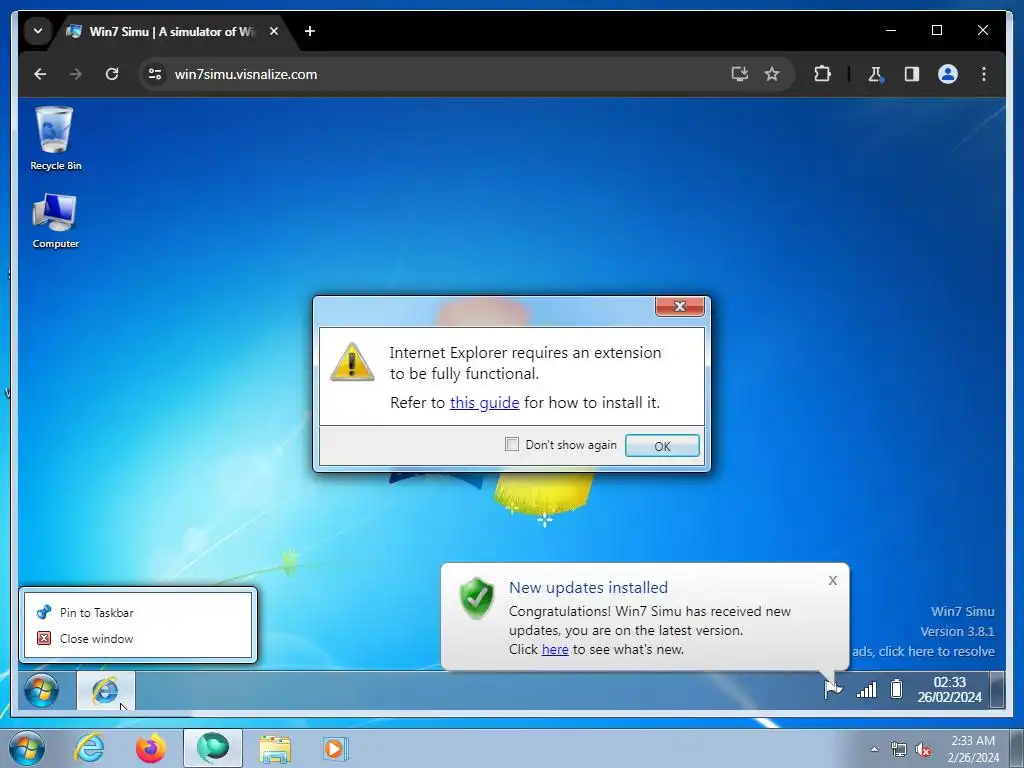Open host Windows Start button
This screenshot has width=1024, height=768.
27,748
